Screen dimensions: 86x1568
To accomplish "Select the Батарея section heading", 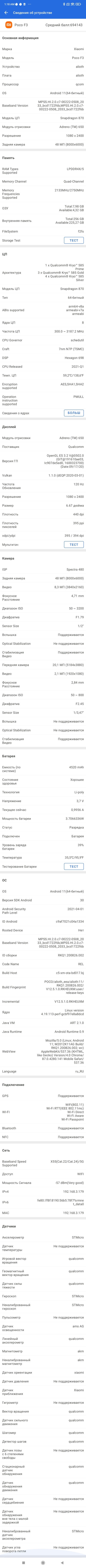I will (x=9, y=756).
